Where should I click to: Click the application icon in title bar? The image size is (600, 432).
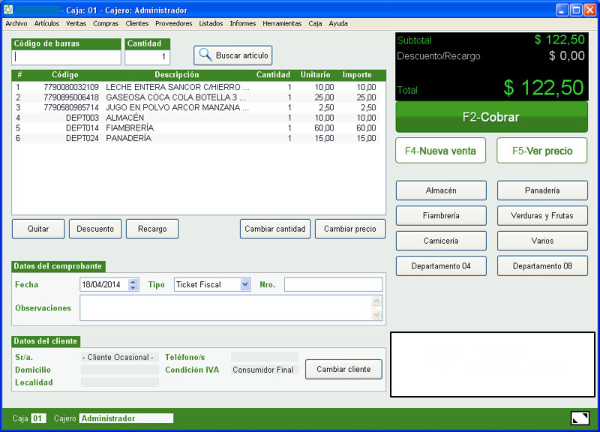point(9,8)
